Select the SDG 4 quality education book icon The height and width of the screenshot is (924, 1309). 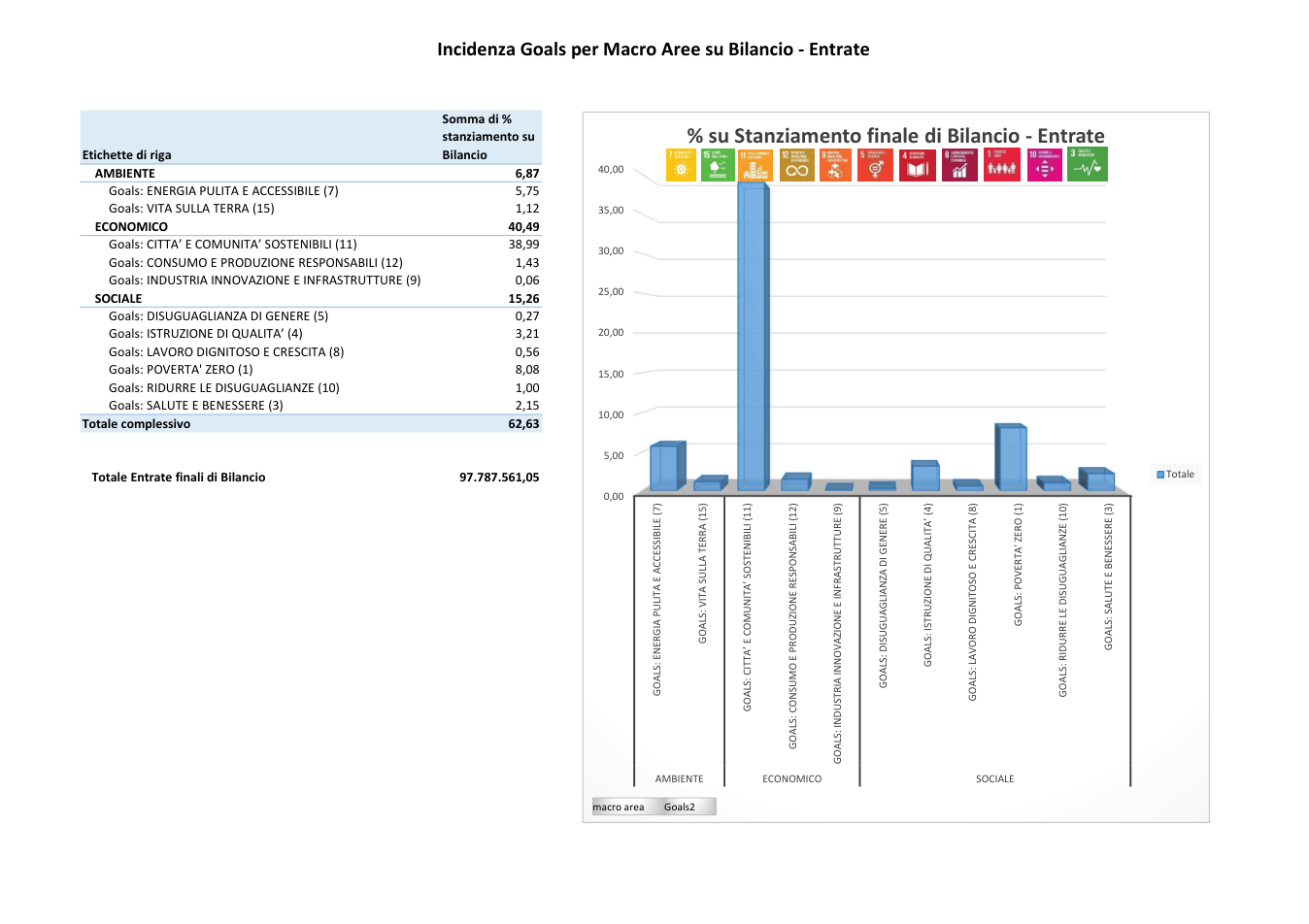(x=918, y=165)
